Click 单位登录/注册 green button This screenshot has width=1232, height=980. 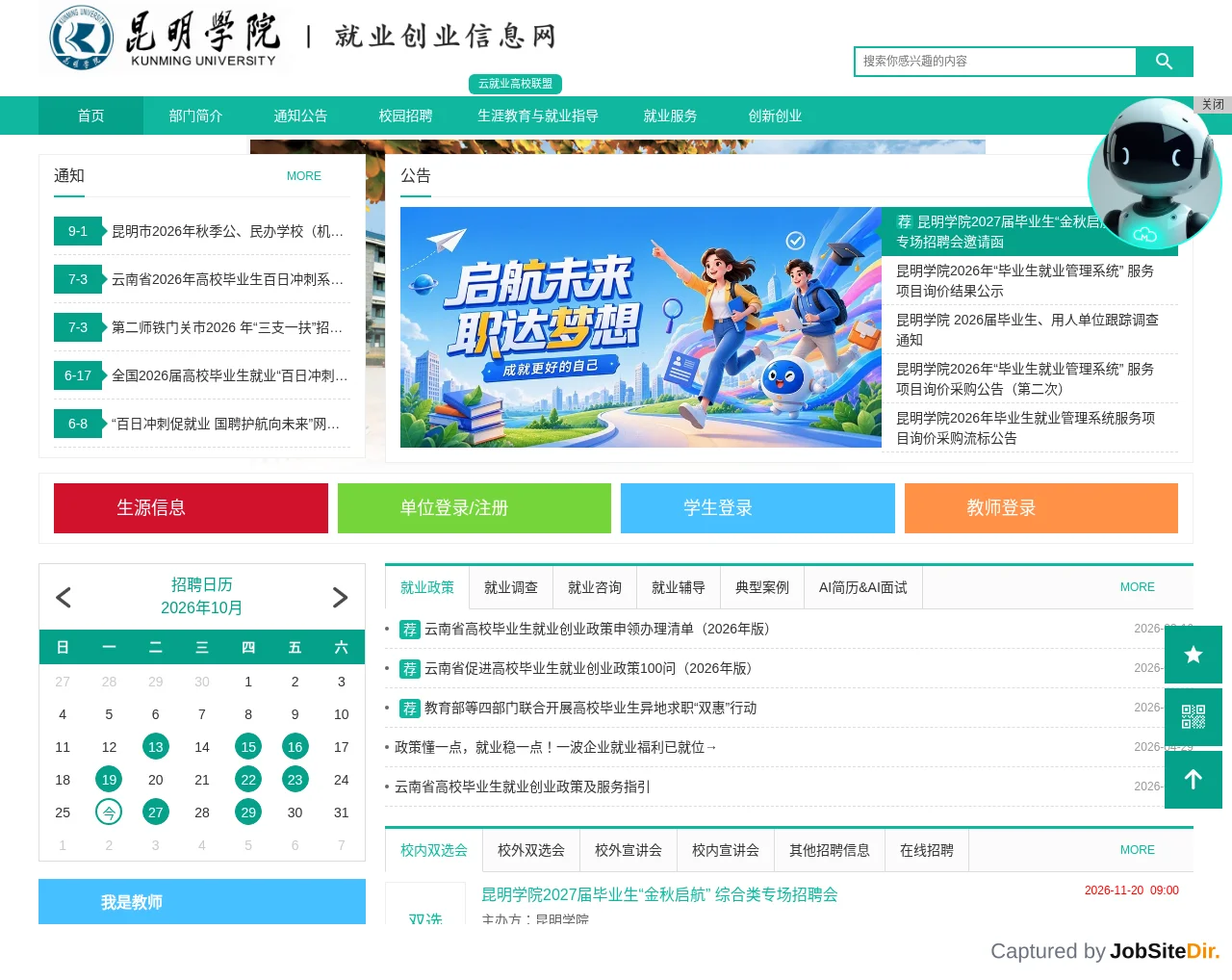[475, 508]
